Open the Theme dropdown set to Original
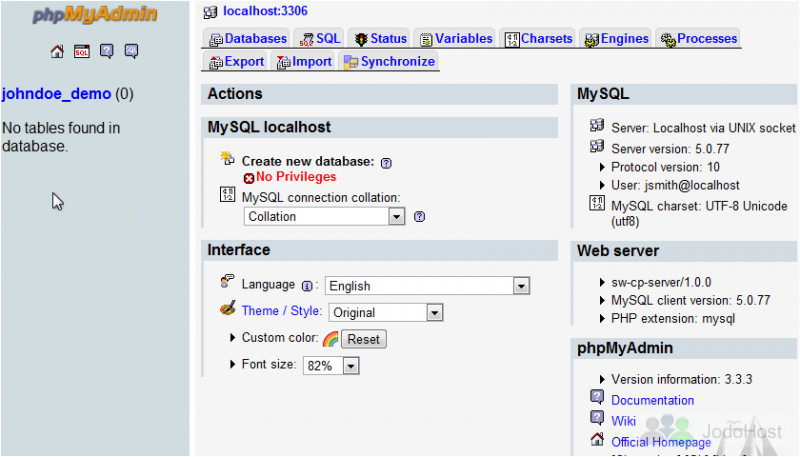Image resolution: width=800 pixels, height=457 pixels. click(x=386, y=312)
